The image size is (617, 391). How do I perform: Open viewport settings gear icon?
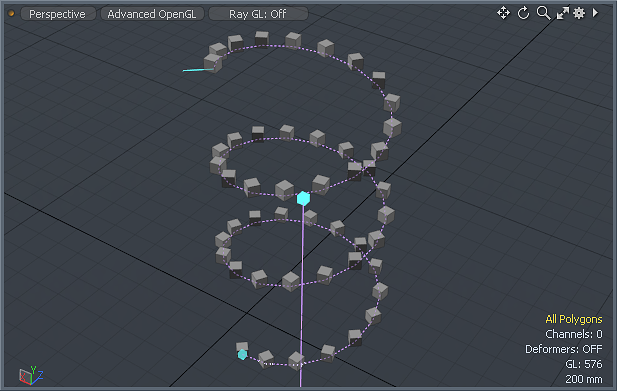click(x=579, y=13)
